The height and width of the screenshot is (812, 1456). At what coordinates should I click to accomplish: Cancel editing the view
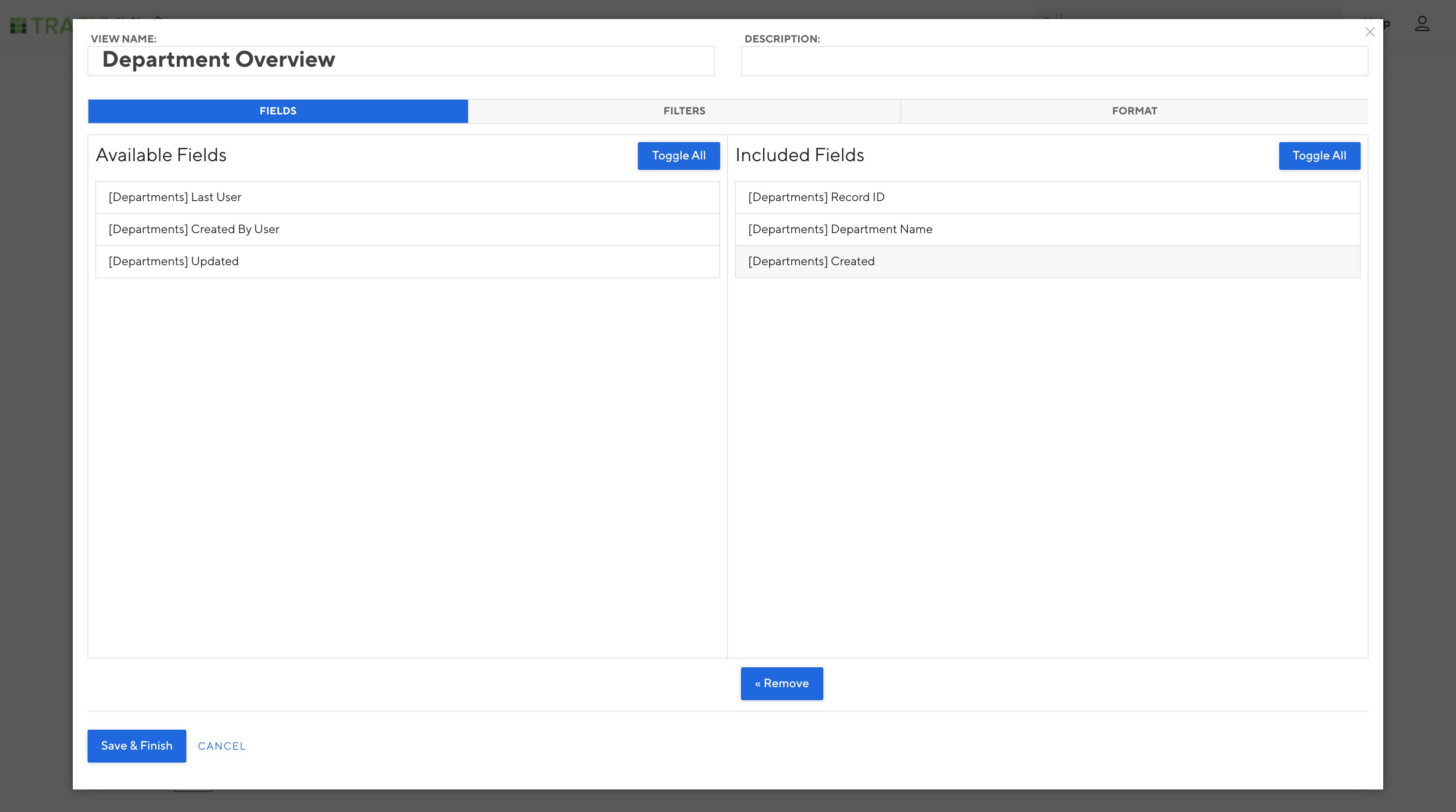point(221,746)
